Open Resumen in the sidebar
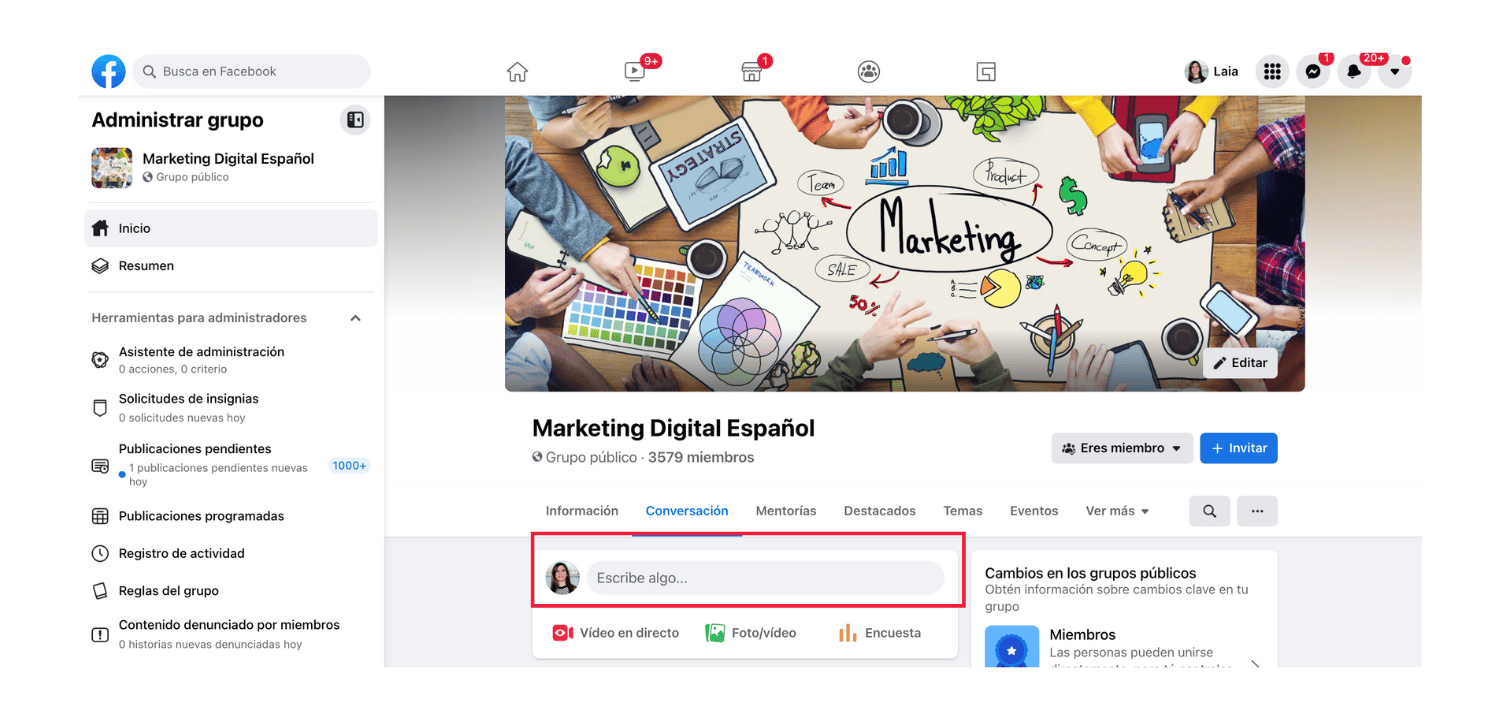The image size is (1500, 720). 231,266
